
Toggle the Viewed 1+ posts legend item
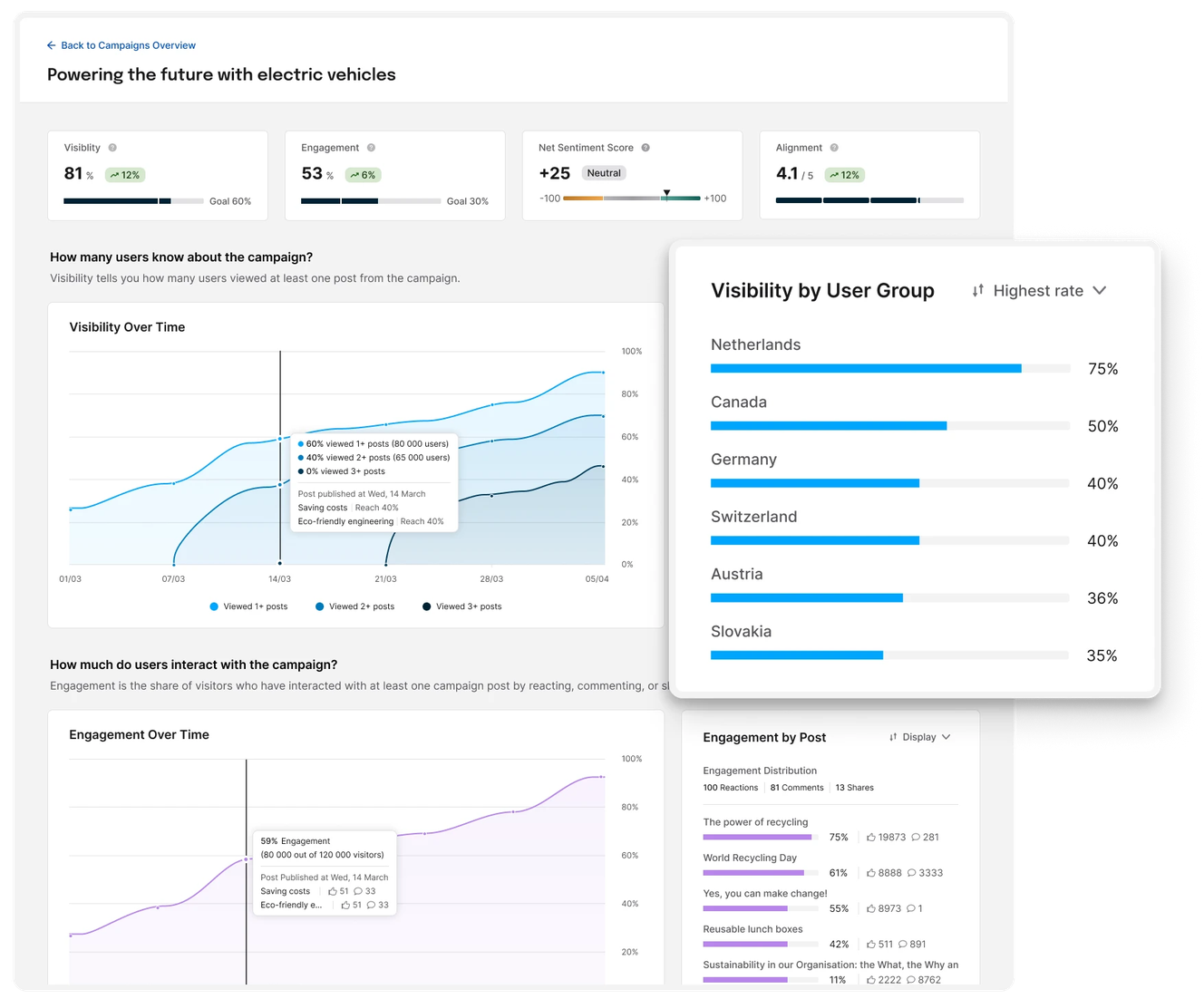click(x=248, y=606)
